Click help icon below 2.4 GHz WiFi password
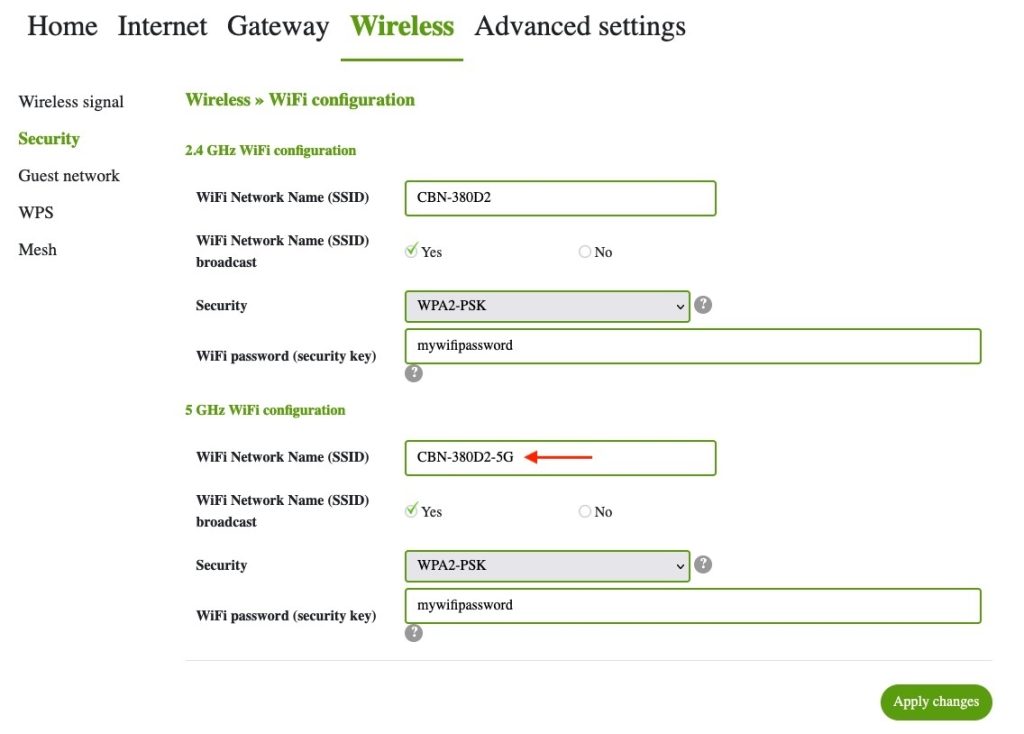1024x734 pixels. [414, 373]
